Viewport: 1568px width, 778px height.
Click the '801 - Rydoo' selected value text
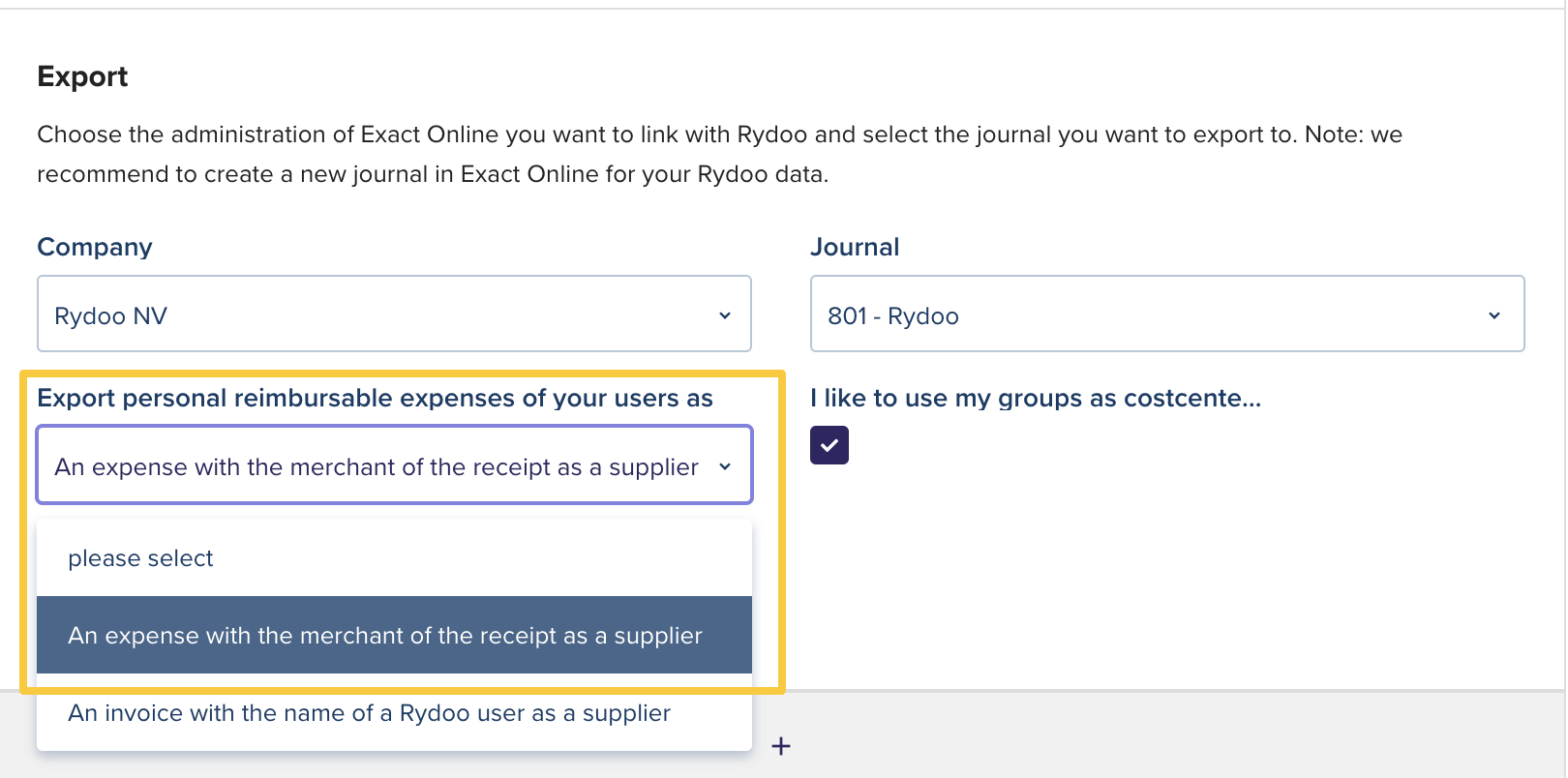pyautogui.click(x=892, y=316)
